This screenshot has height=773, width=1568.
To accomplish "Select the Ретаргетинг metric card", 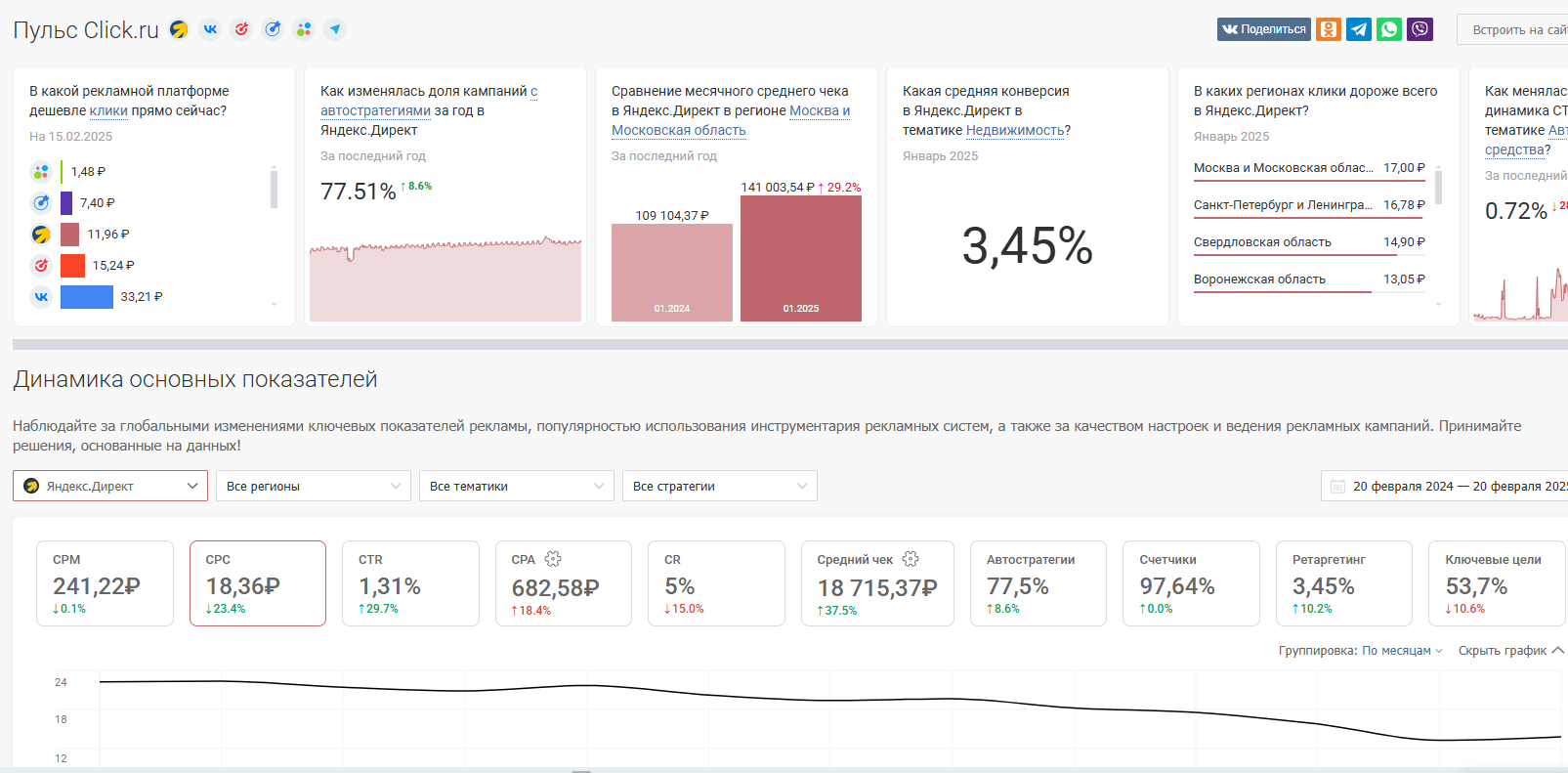I will (1343, 583).
